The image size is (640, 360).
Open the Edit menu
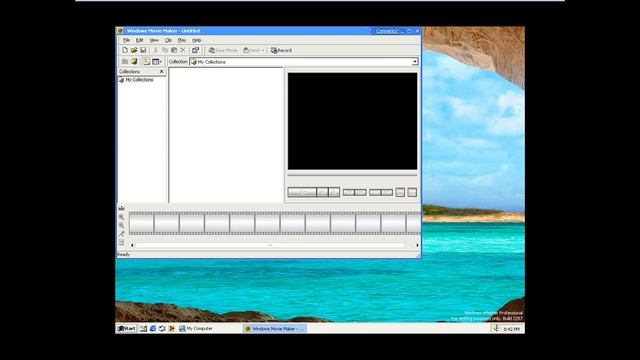pyautogui.click(x=140, y=40)
